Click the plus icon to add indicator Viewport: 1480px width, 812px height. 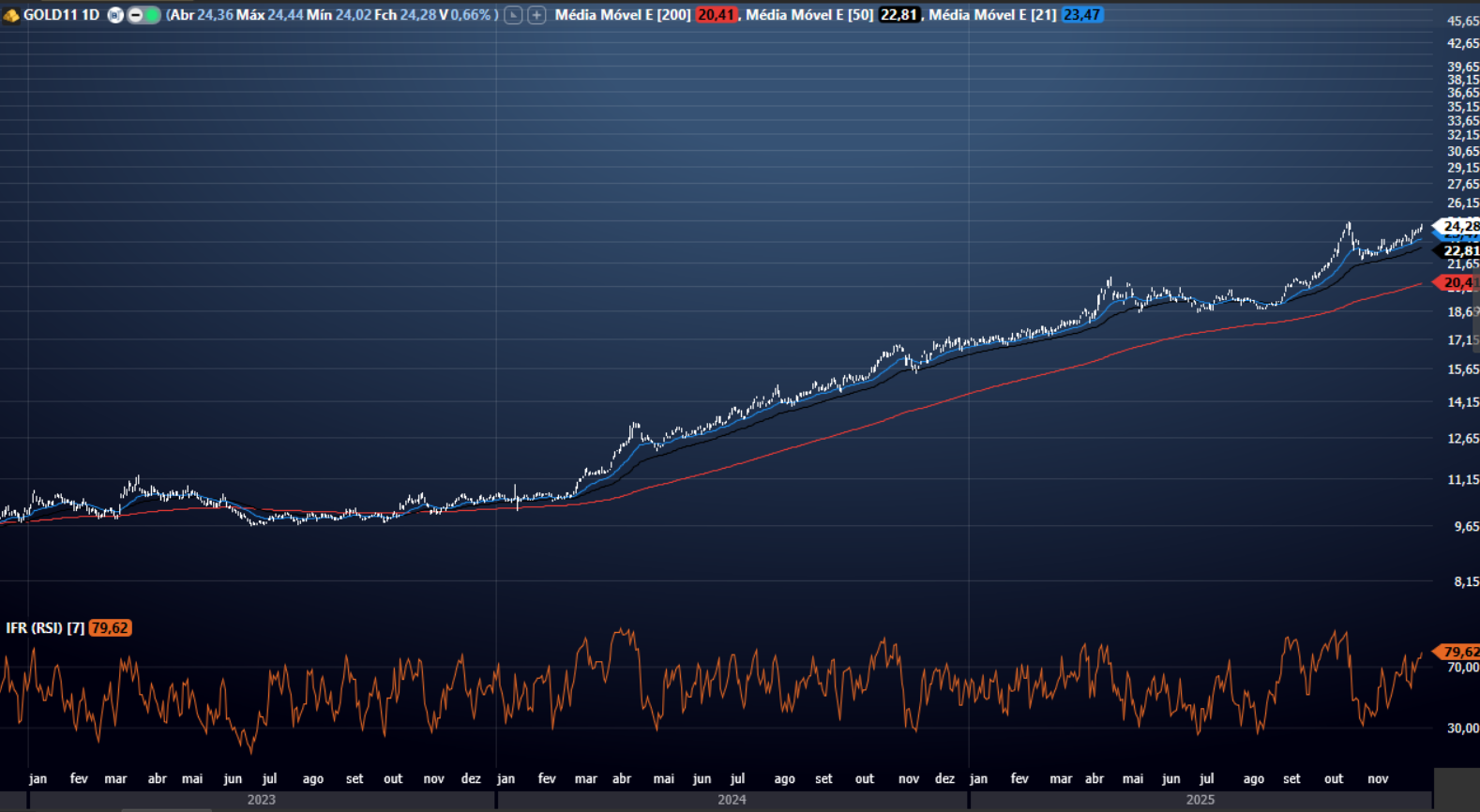pyautogui.click(x=536, y=15)
